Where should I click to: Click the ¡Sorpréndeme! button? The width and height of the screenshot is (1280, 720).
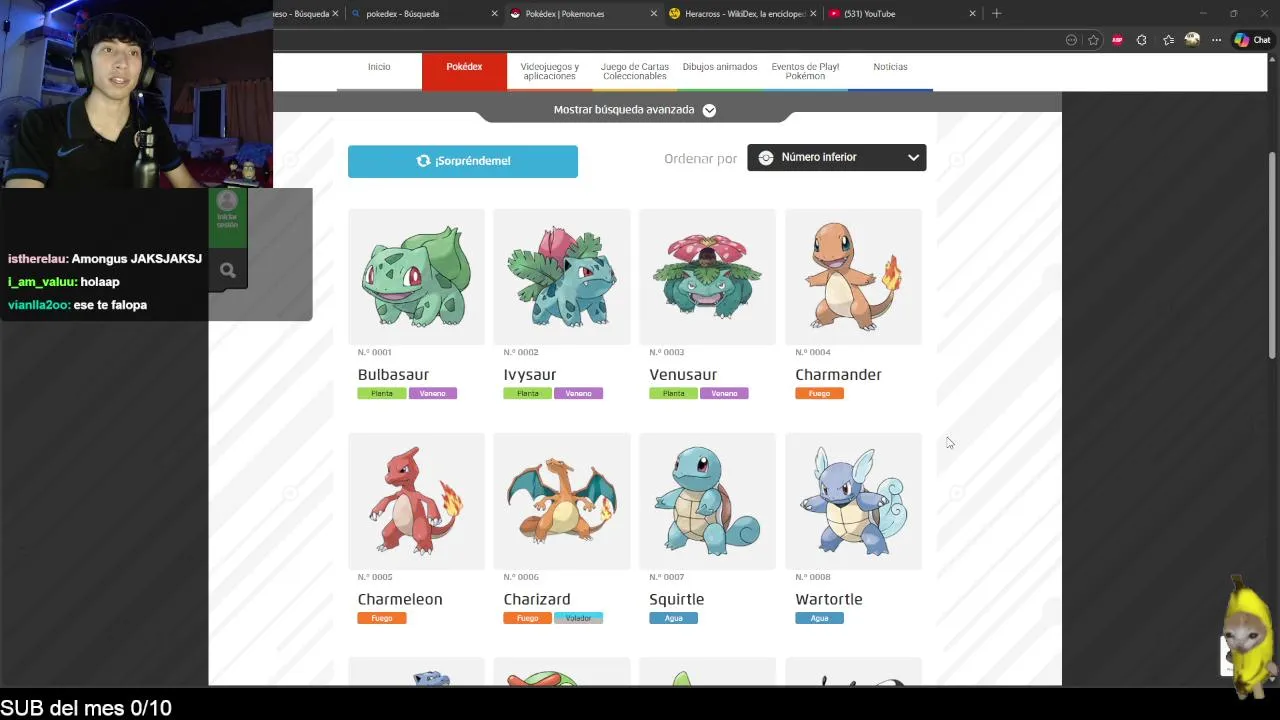[462, 161]
